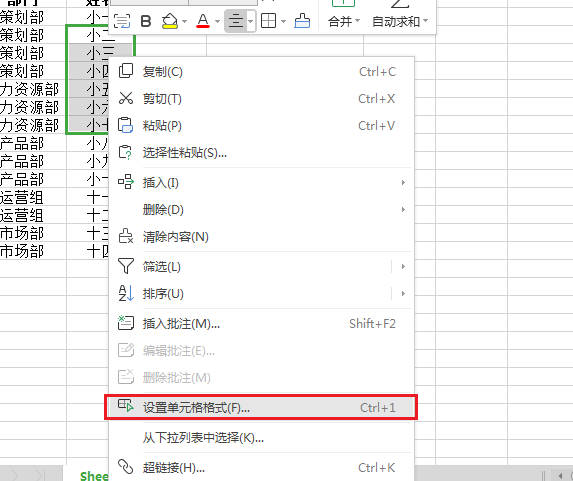Click the paste special clipboard icon
Screen dimensions: 573x481
click(126, 152)
